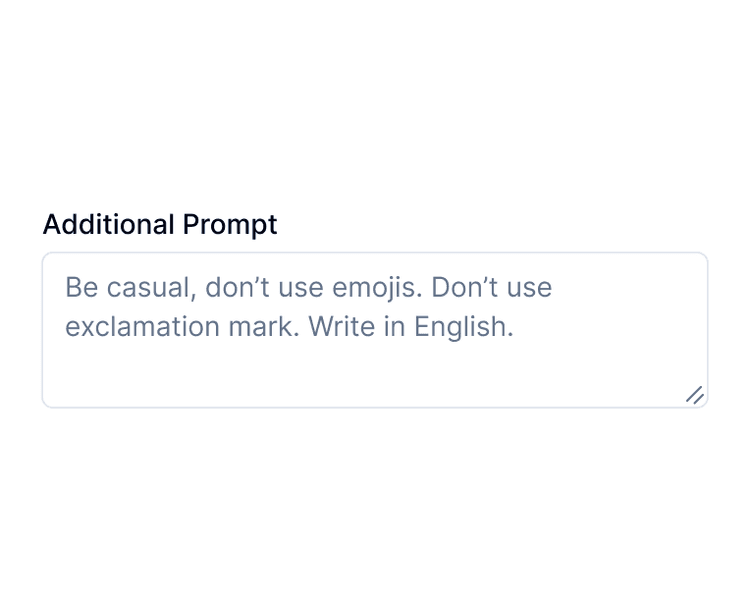750x613 pixels.
Task: Click the Additional Prompt text area
Action: click(374, 330)
